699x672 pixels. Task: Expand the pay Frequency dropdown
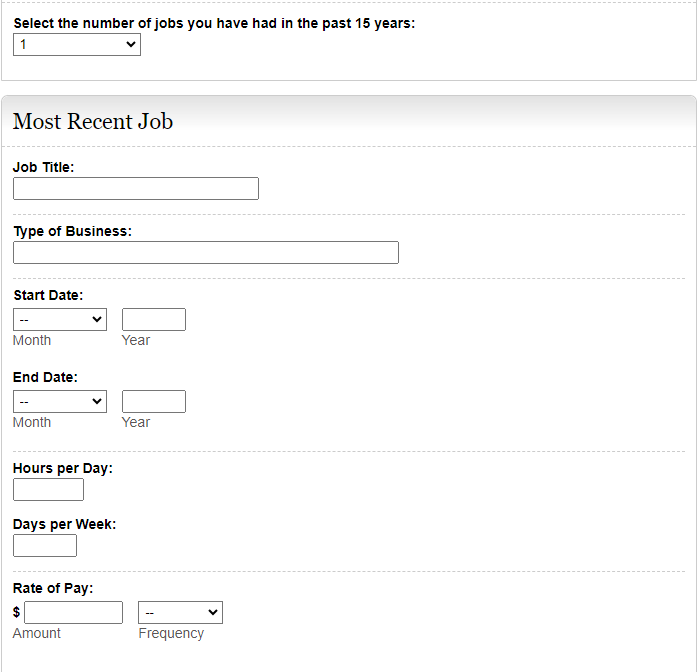(x=180, y=613)
